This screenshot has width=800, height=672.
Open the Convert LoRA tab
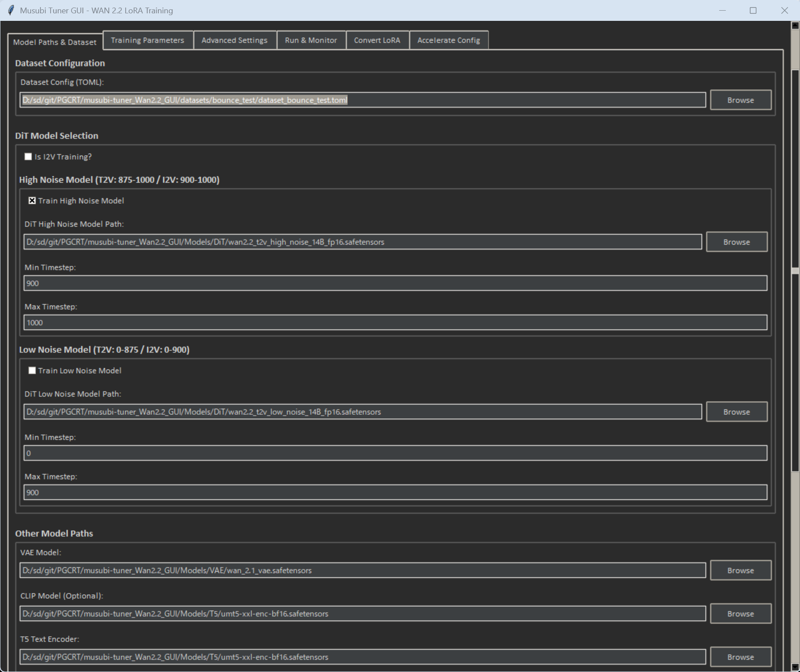point(377,40)
